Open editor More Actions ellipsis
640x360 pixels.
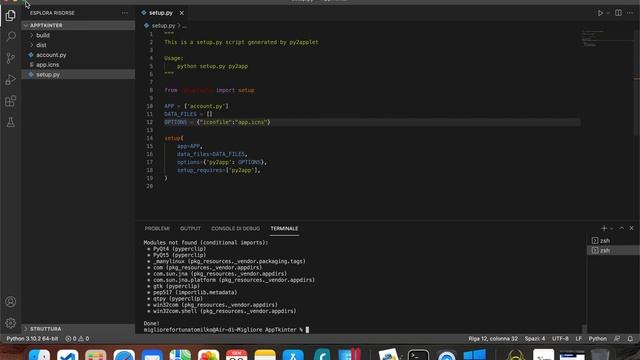point(630,13)
